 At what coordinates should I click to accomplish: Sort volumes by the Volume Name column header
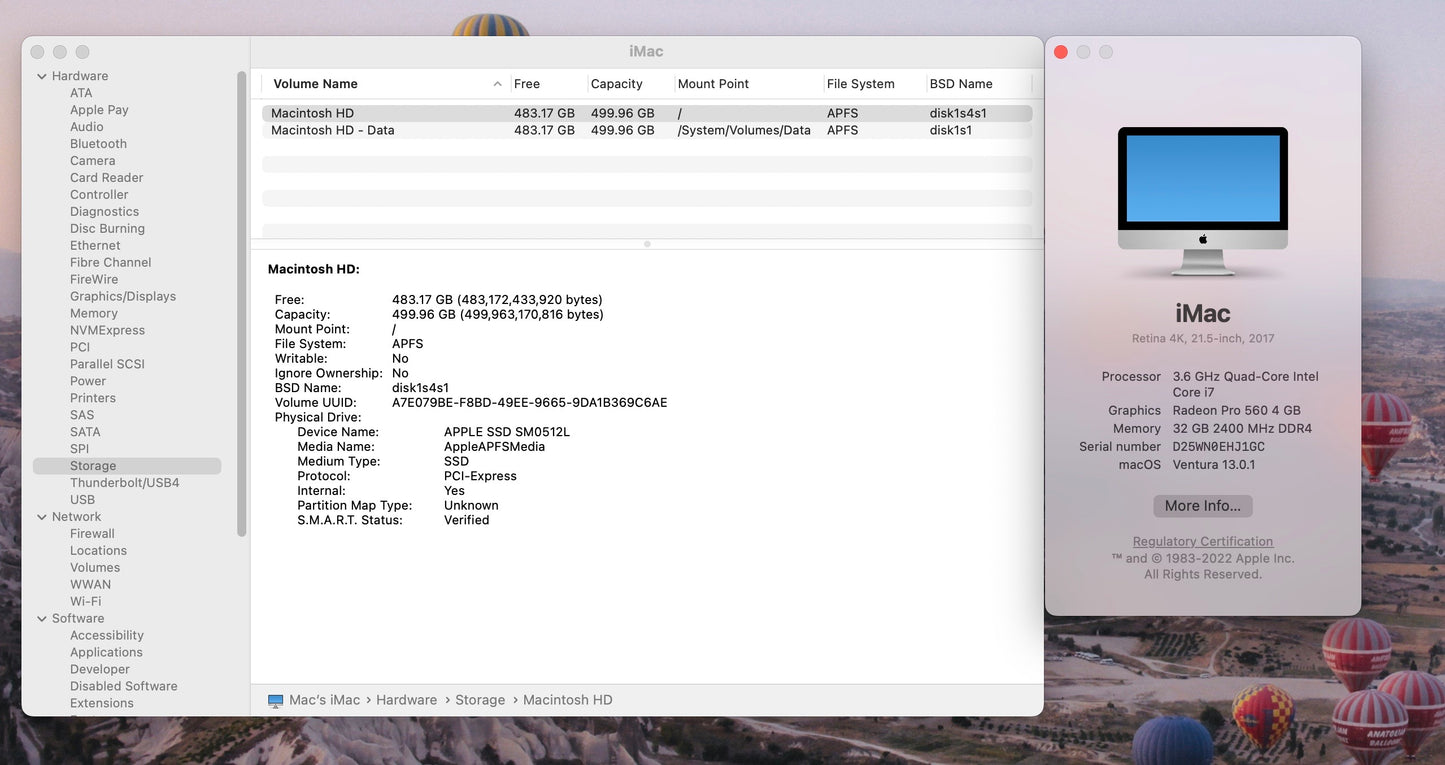317,83
